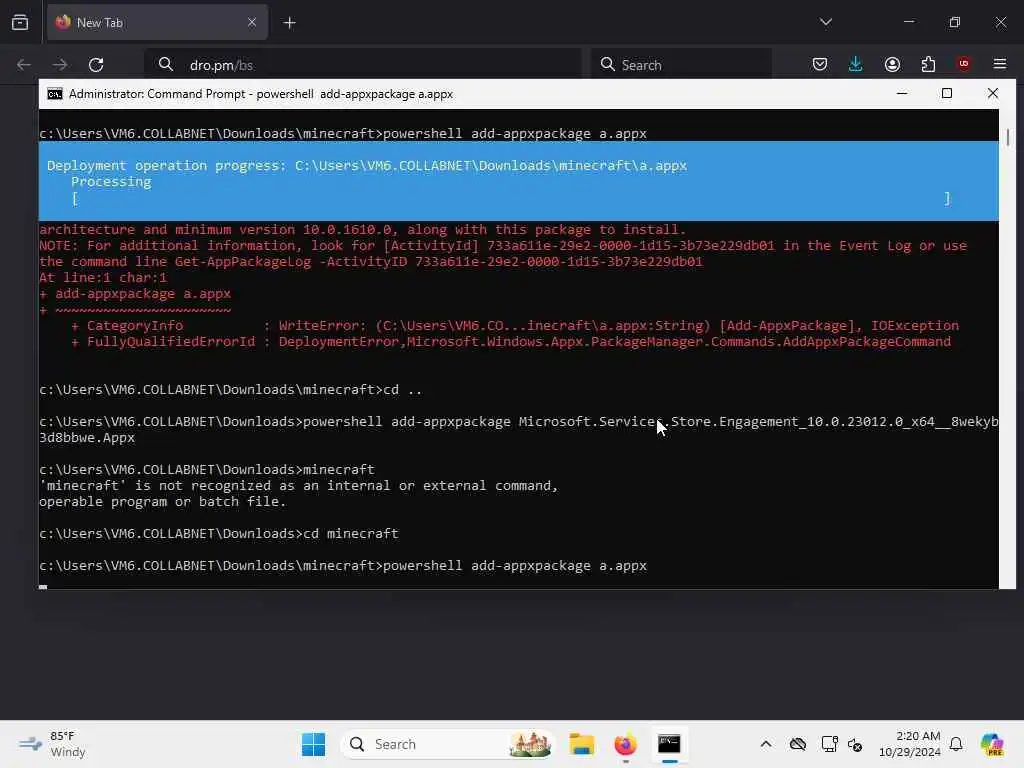Open the notifications bell icon
This screenshot has height=768, width=1024.
[x=956, y=744]
